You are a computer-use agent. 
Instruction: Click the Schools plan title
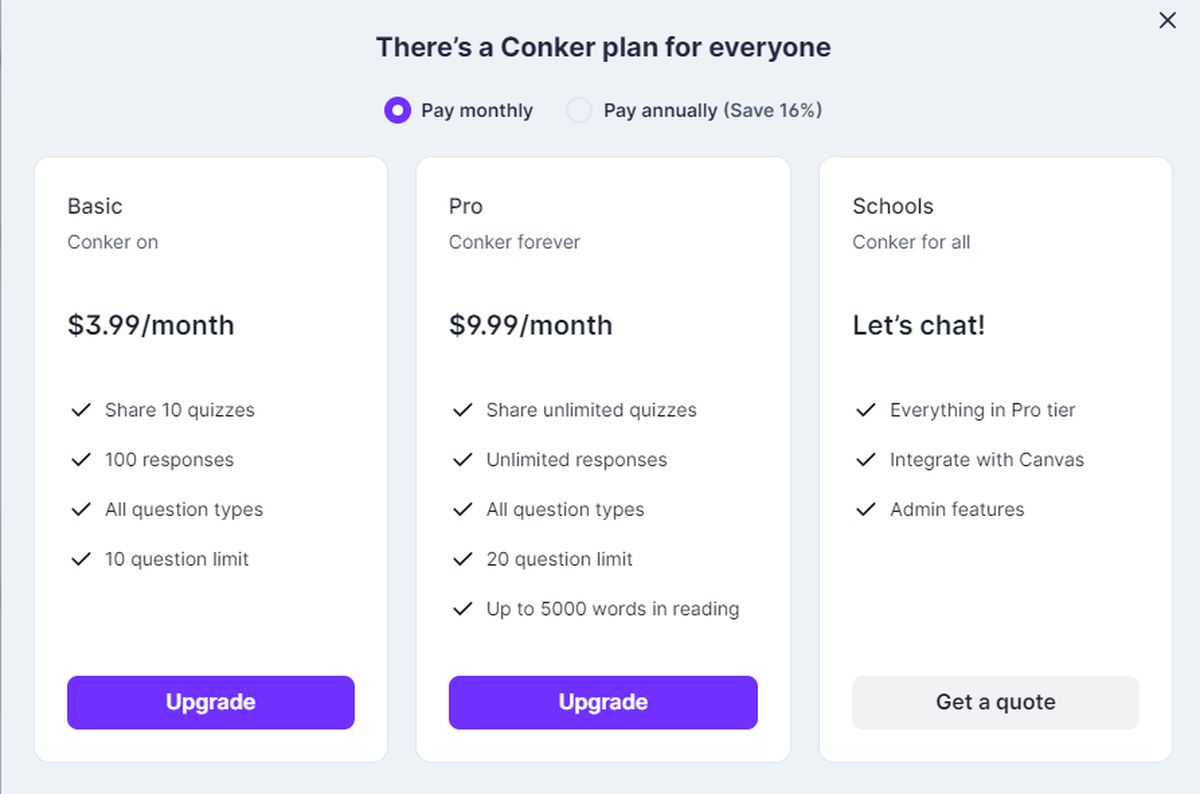click(x=893, y=206)
